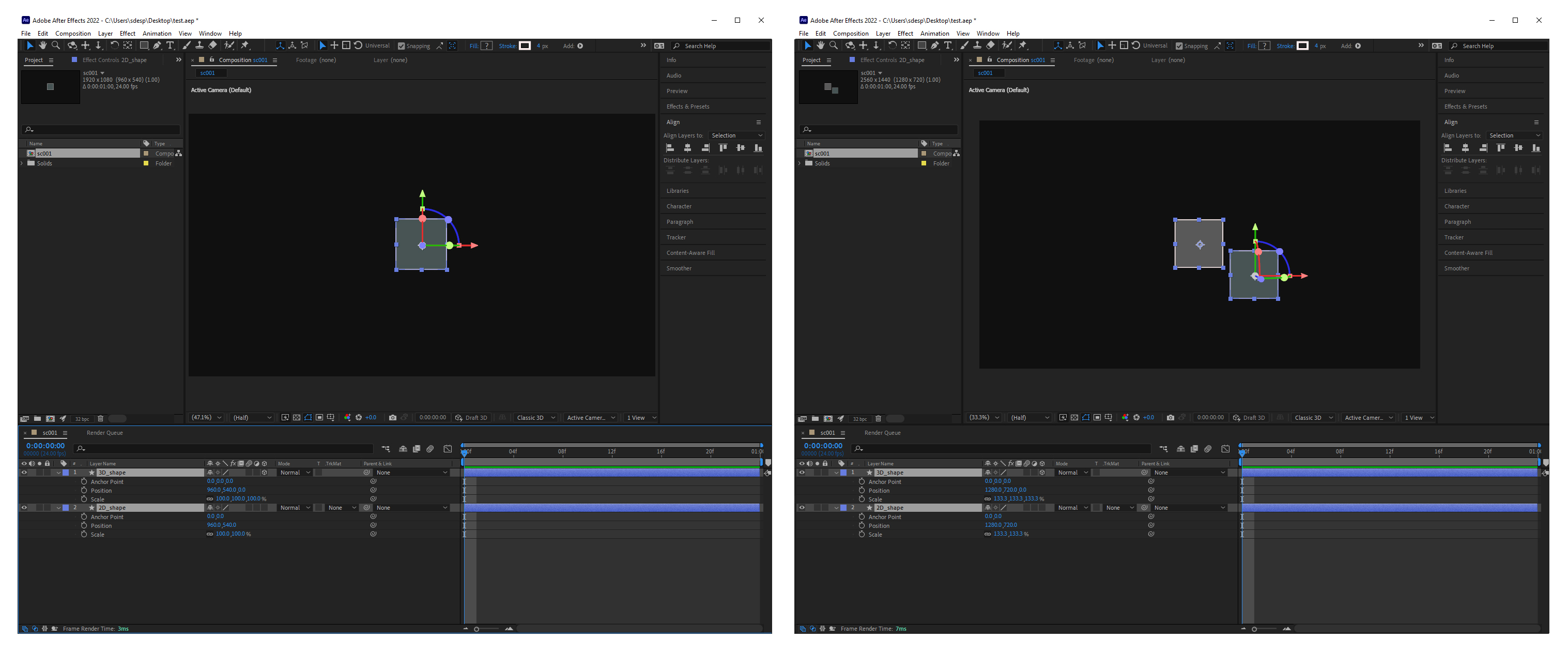The height and width of the screenshot is (654, 1568).
Task: Click the Fill color swatch in toolbar
Action: pos(485,45)
